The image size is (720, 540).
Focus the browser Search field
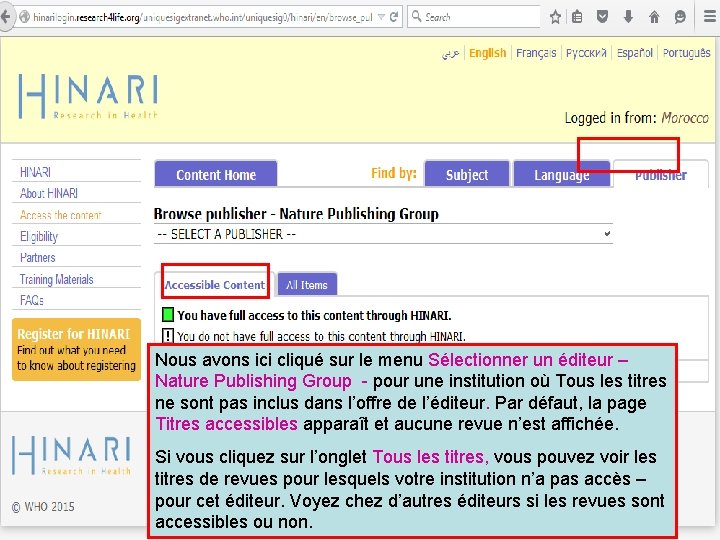pos(473,17)
